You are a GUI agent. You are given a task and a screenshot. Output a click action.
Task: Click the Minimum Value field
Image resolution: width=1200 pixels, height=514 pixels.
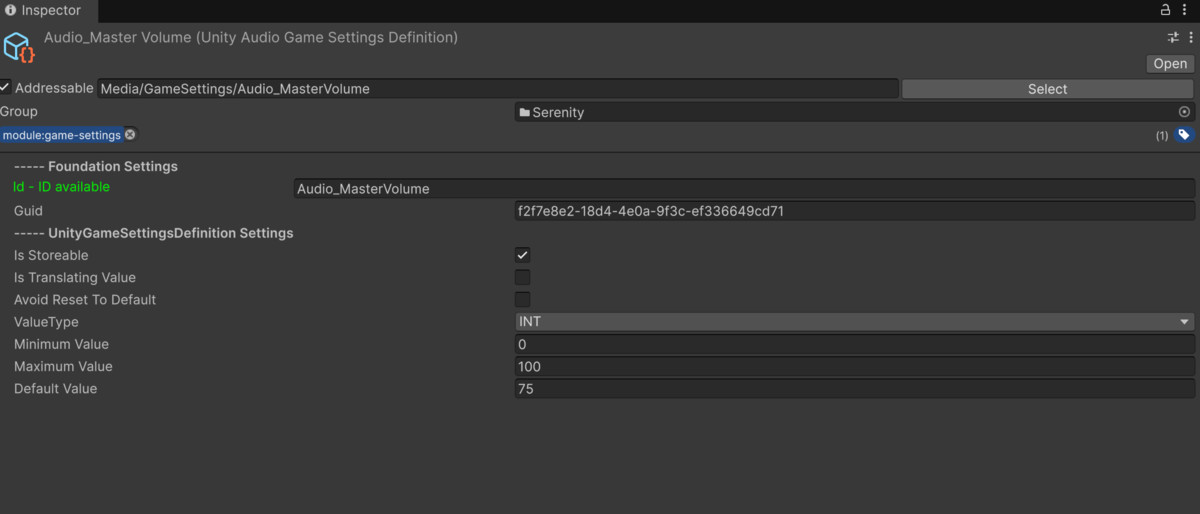(x=855, y=344)
